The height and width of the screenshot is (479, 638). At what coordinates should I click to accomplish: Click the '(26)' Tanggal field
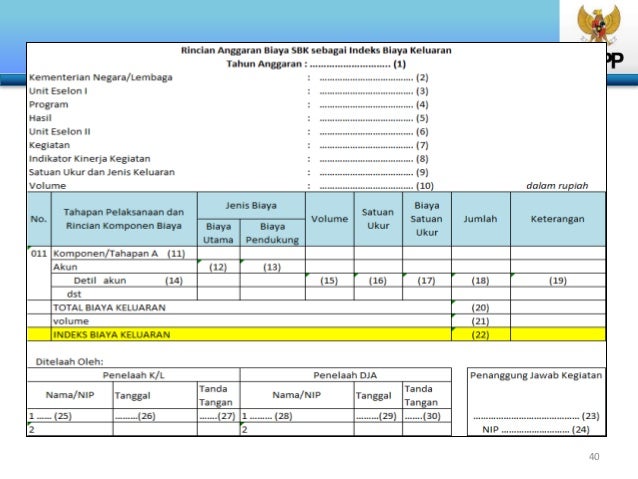[x=155, y=416]
